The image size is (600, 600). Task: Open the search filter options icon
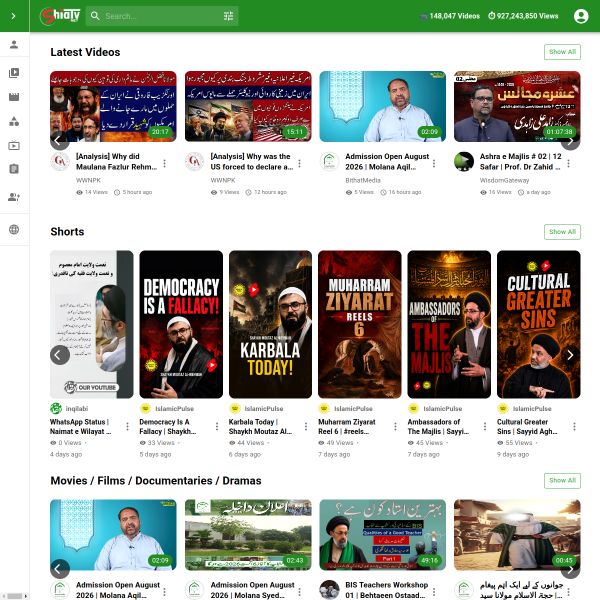tap(228, 16)
